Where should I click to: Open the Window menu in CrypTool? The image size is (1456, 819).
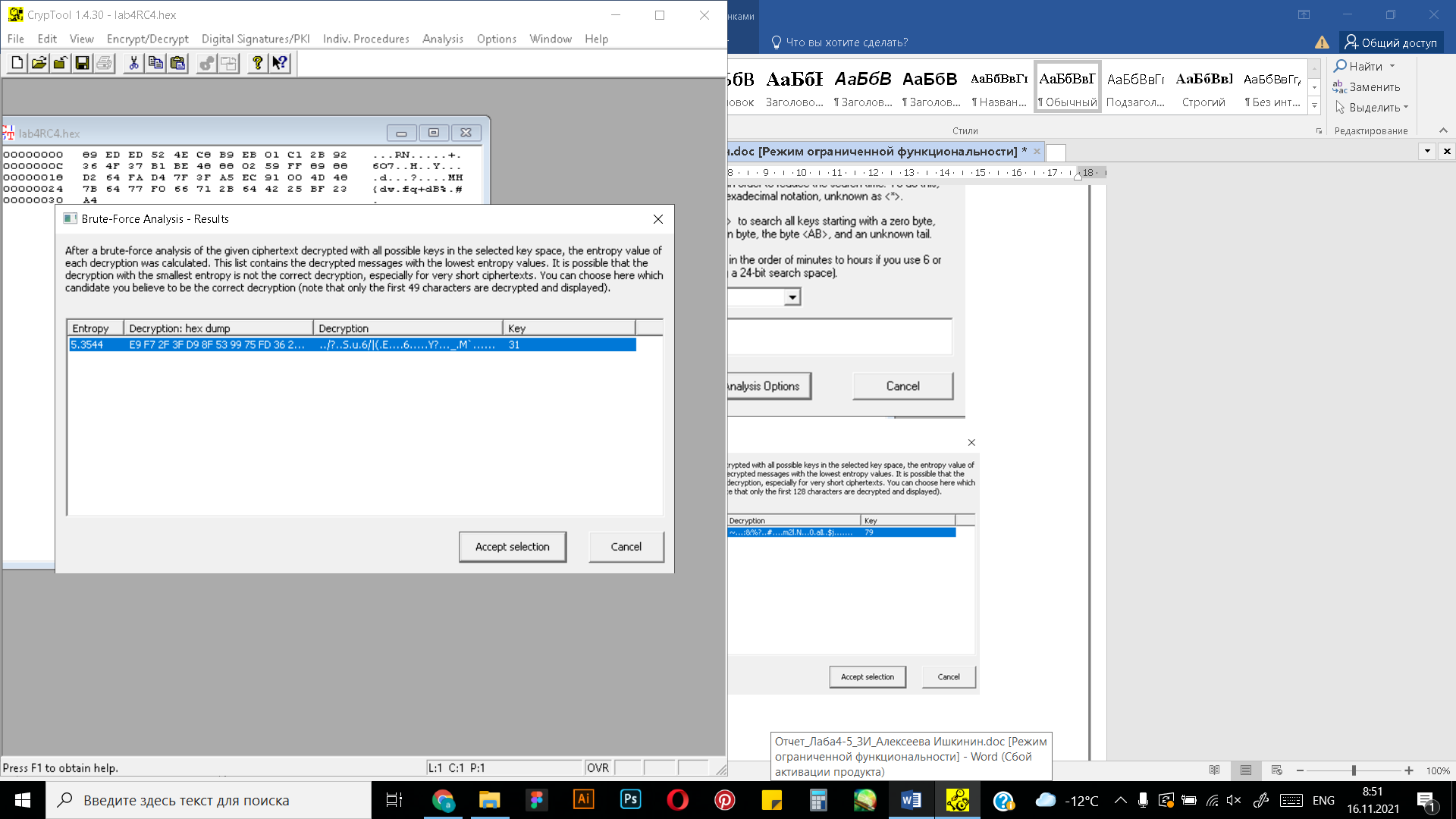(551, 39)
